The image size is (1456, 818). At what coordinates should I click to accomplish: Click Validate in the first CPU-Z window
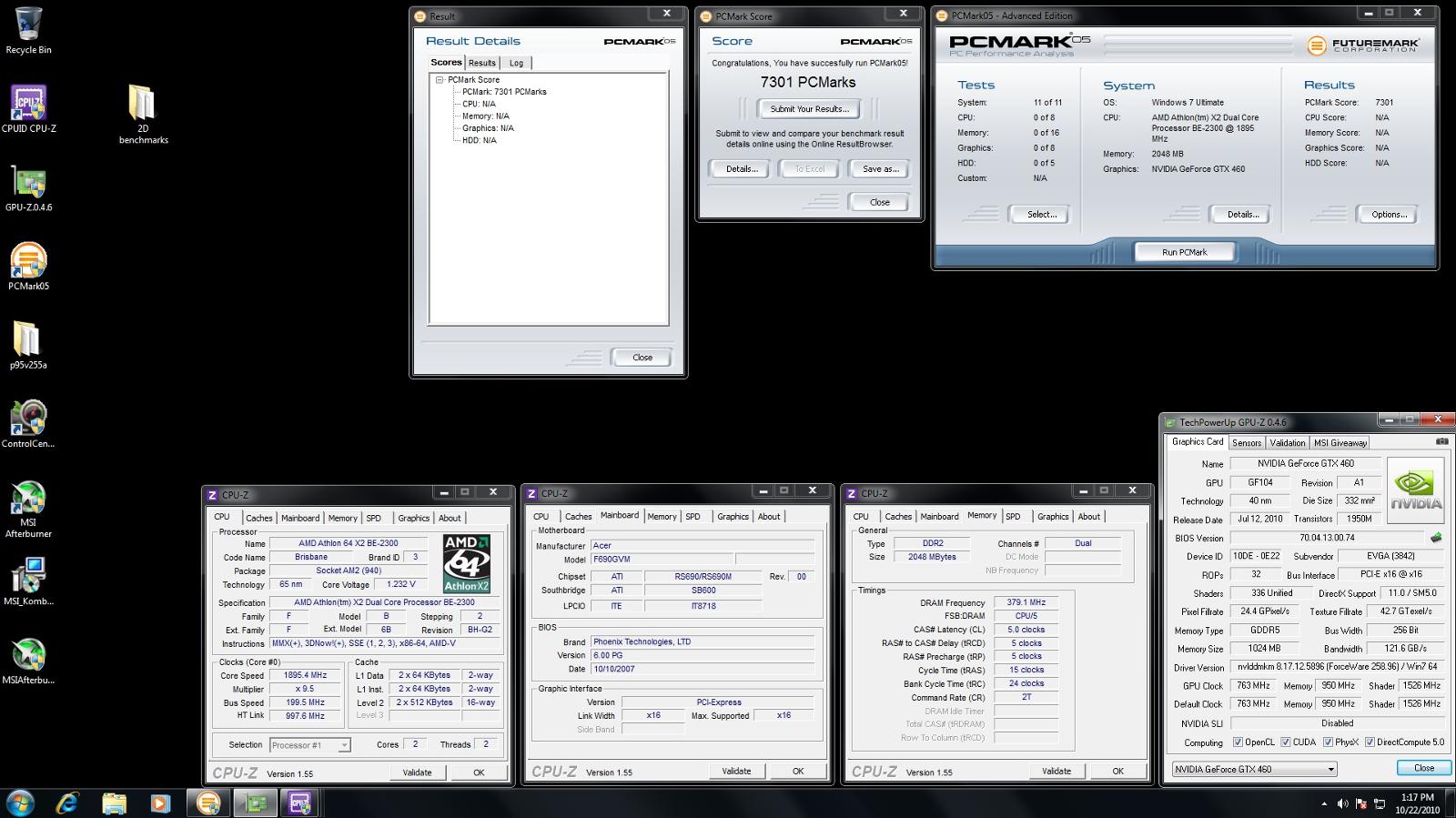tap(417, 773)
